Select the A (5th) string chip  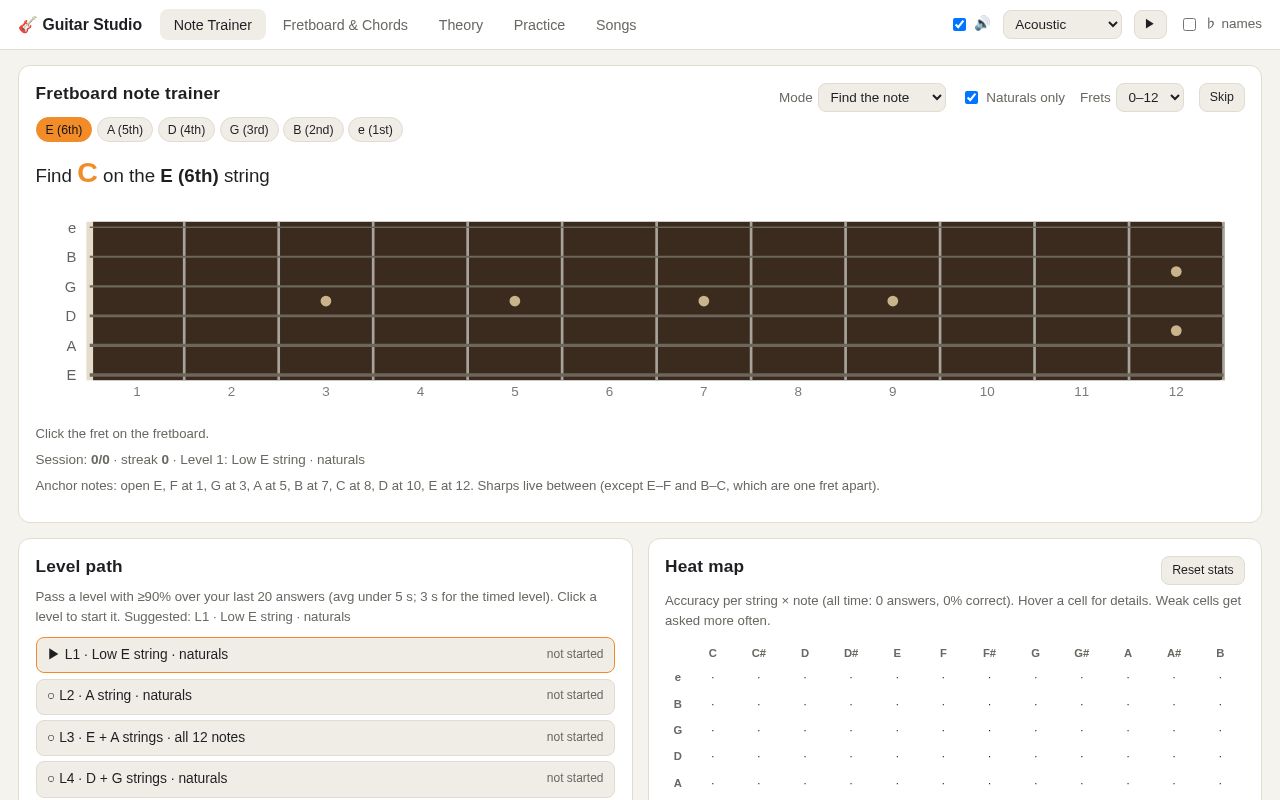point(125,130)
